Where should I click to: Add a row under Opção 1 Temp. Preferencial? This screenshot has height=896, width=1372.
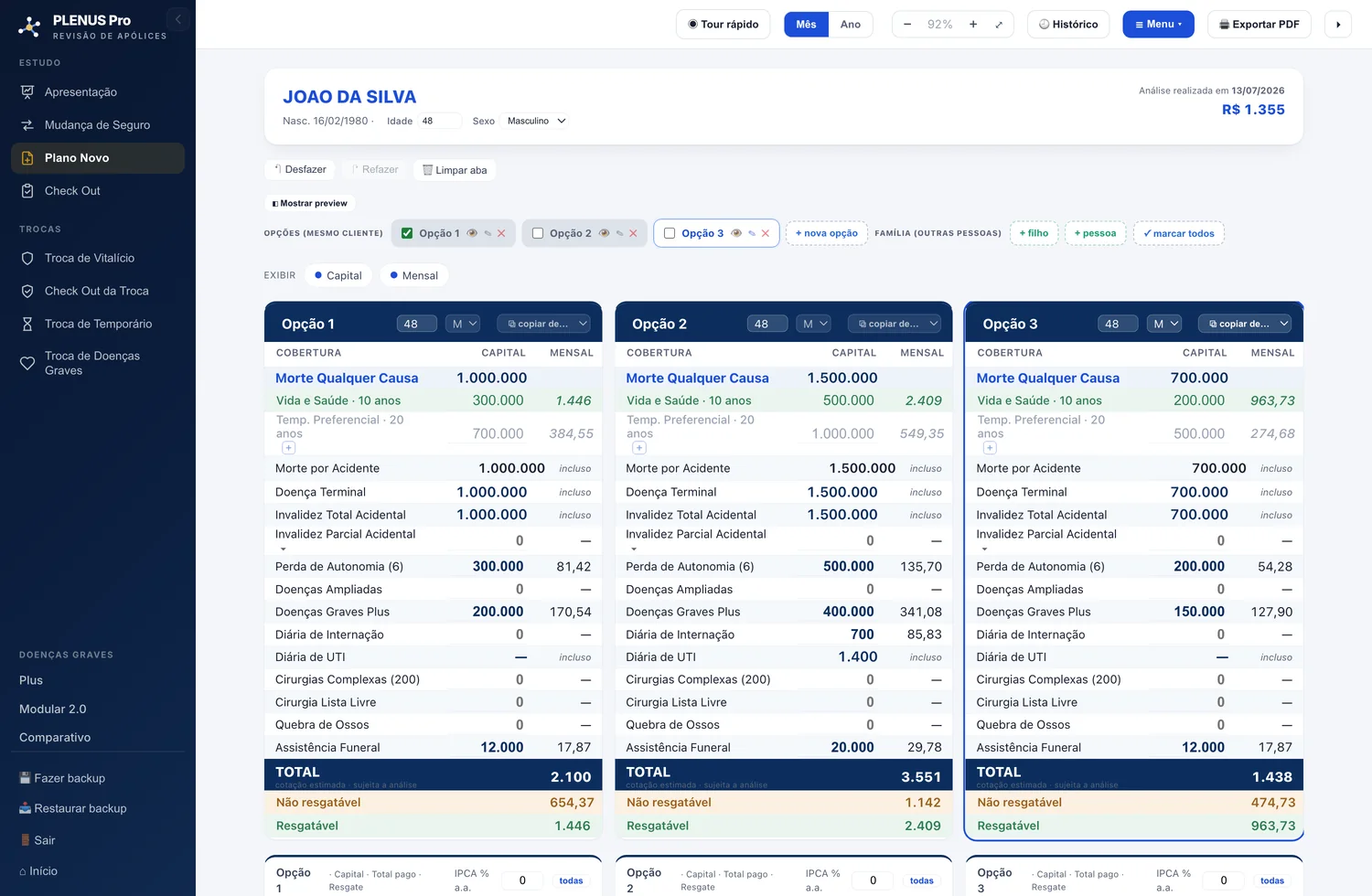288,448
